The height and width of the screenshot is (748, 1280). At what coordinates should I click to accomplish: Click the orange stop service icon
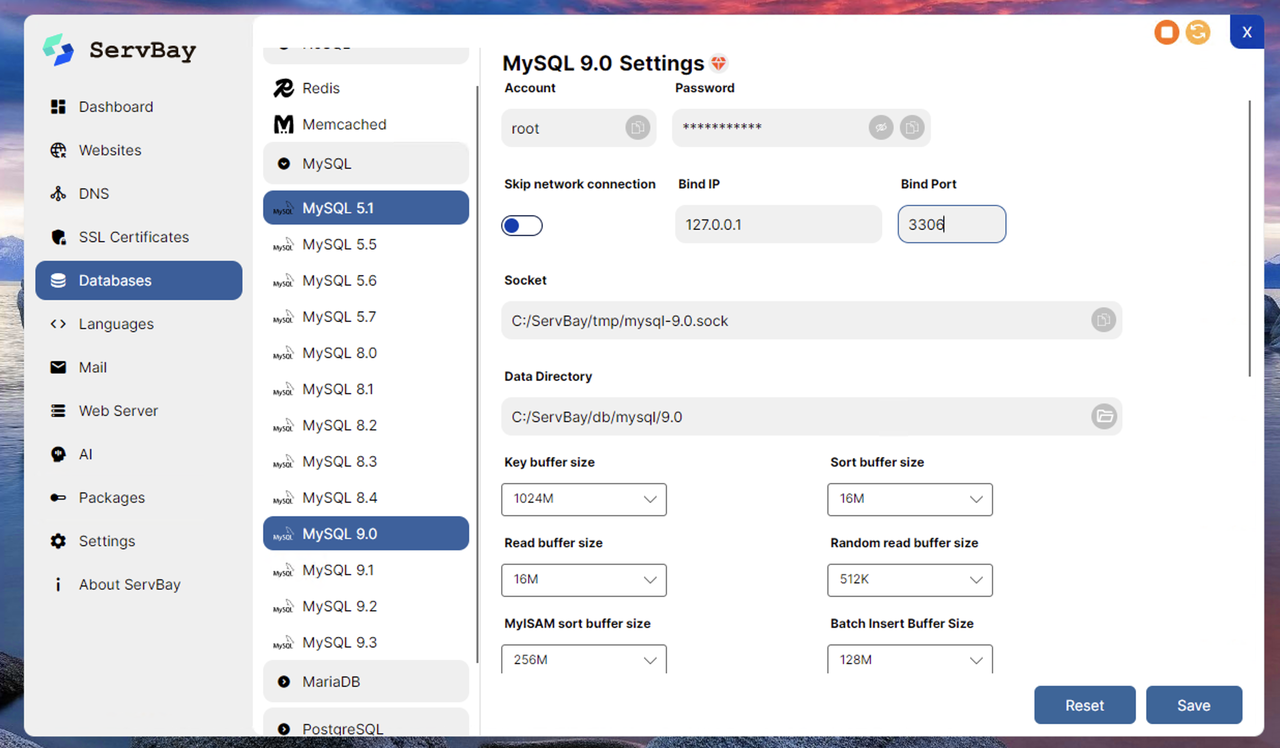1166,33
